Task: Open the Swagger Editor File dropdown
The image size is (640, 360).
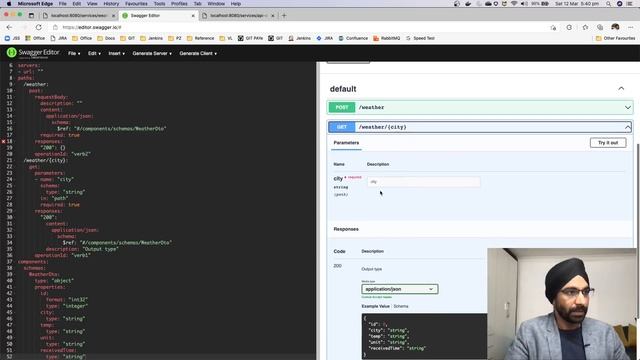Action: pos(74,53)
